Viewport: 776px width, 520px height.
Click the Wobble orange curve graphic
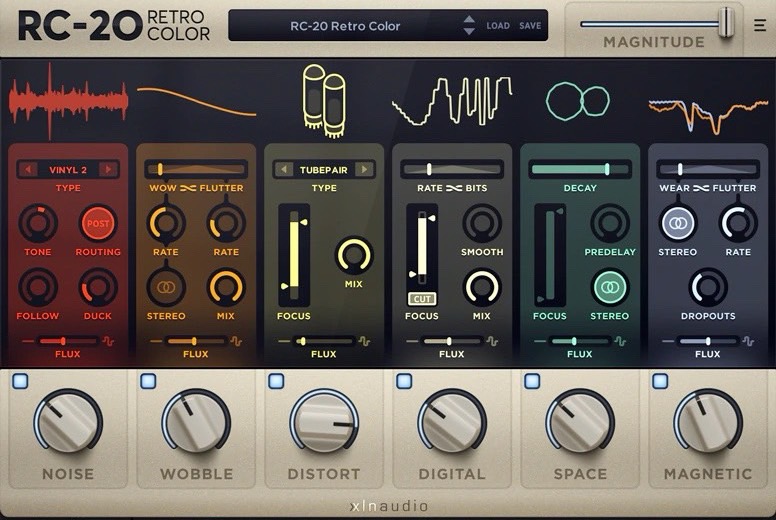(196, 101)
